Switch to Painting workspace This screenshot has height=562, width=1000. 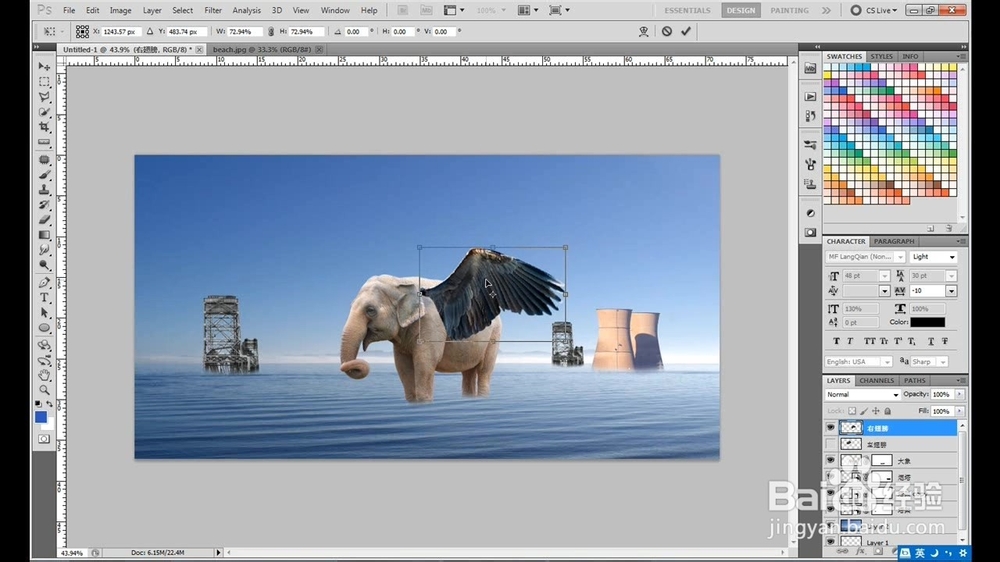point(789,10)
